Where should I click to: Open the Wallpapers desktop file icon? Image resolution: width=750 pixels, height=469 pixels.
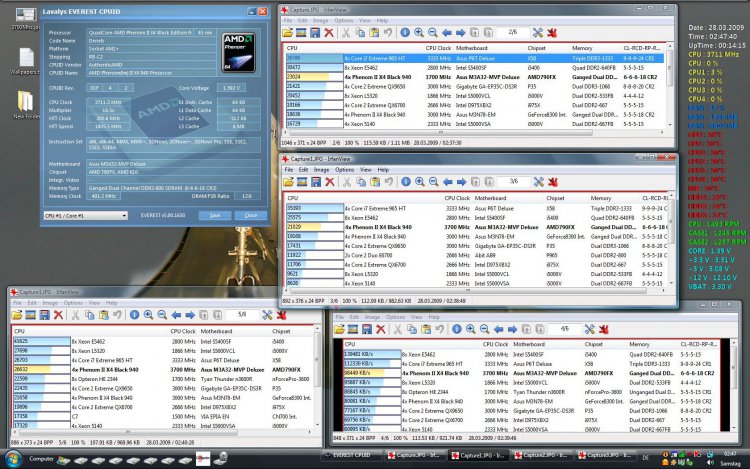pyautogui.click(x=26, y=61)
